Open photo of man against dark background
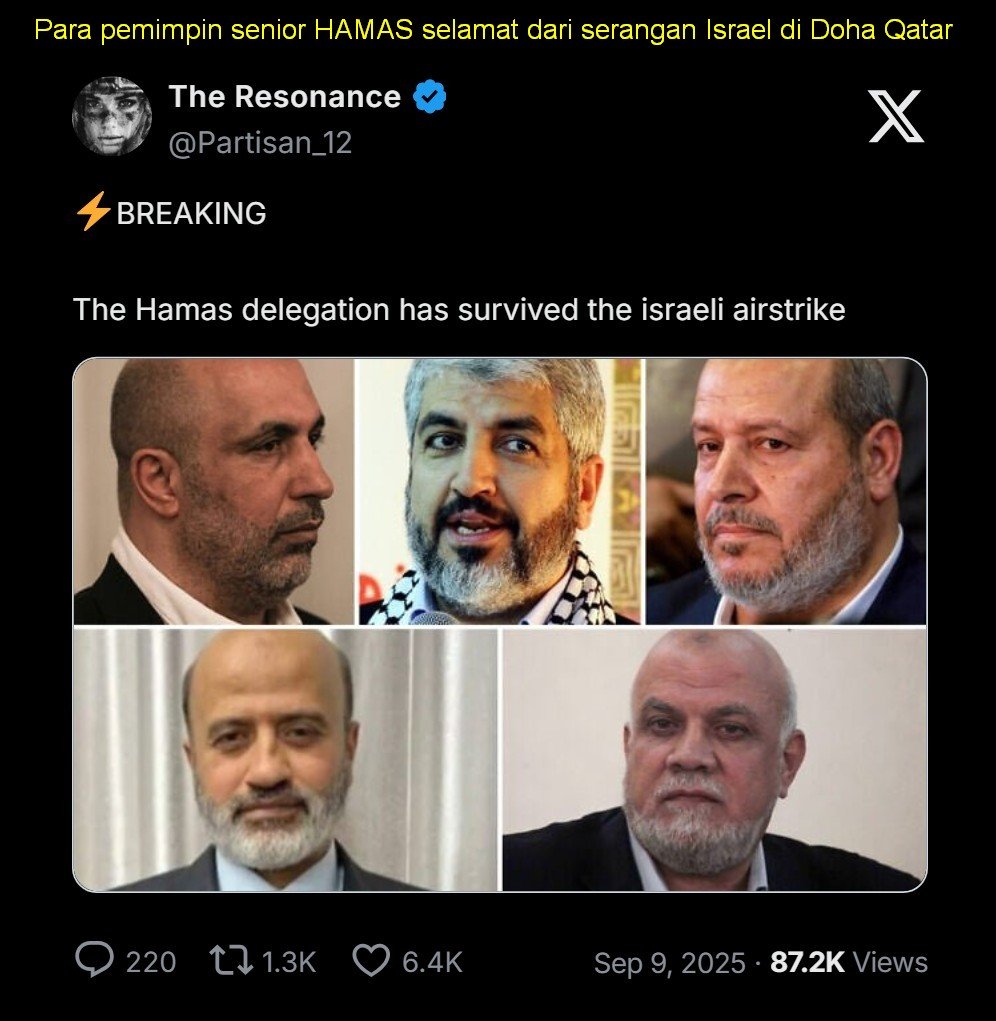The height and width of the screenshot is (1021, 996). (786, 492)
